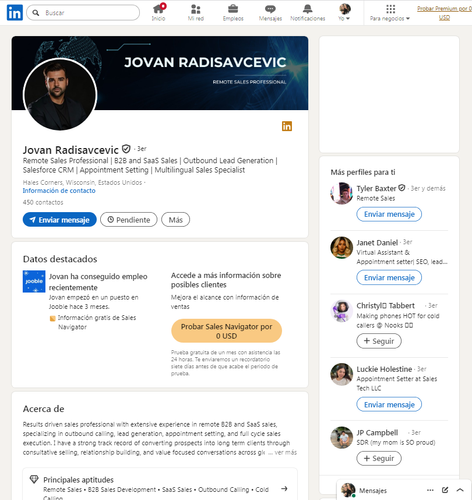This screenshot has height=500, width=472.
Task: Open Tyler Baxter's profile picture
Action: point(342,193)
